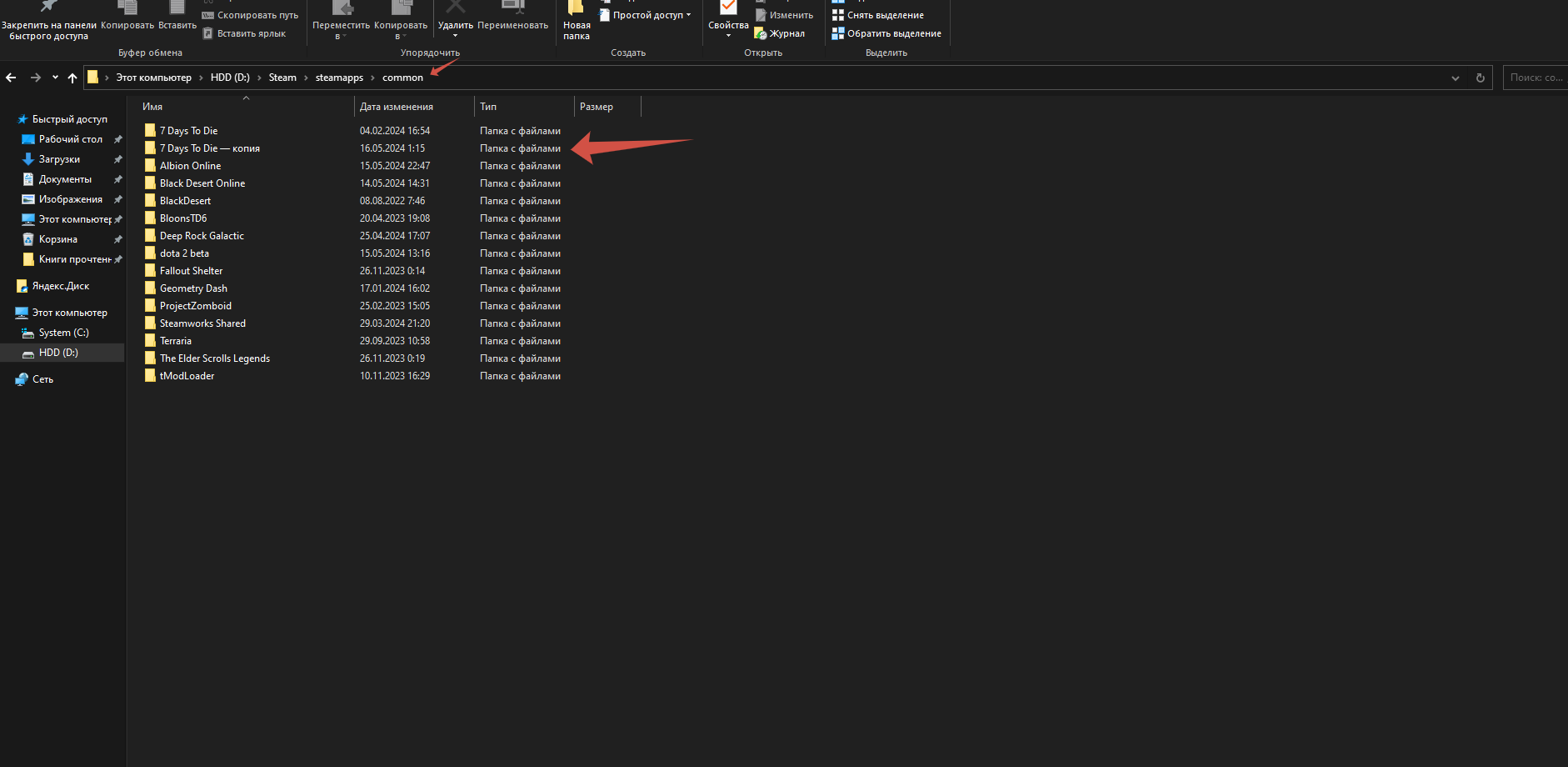
Task: Click steamapps in the address bar breadcrumb
Action: click(x=339, y=78)
